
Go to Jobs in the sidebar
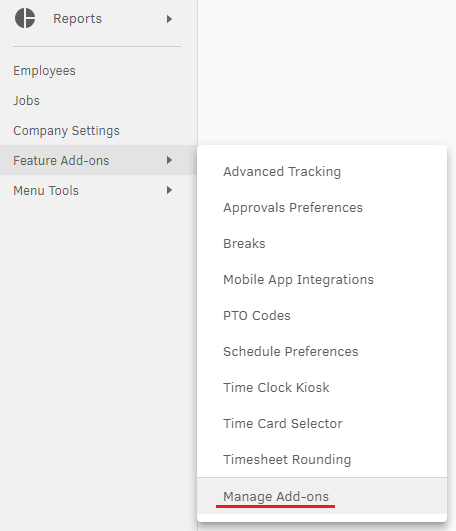(x=26, y=101)
